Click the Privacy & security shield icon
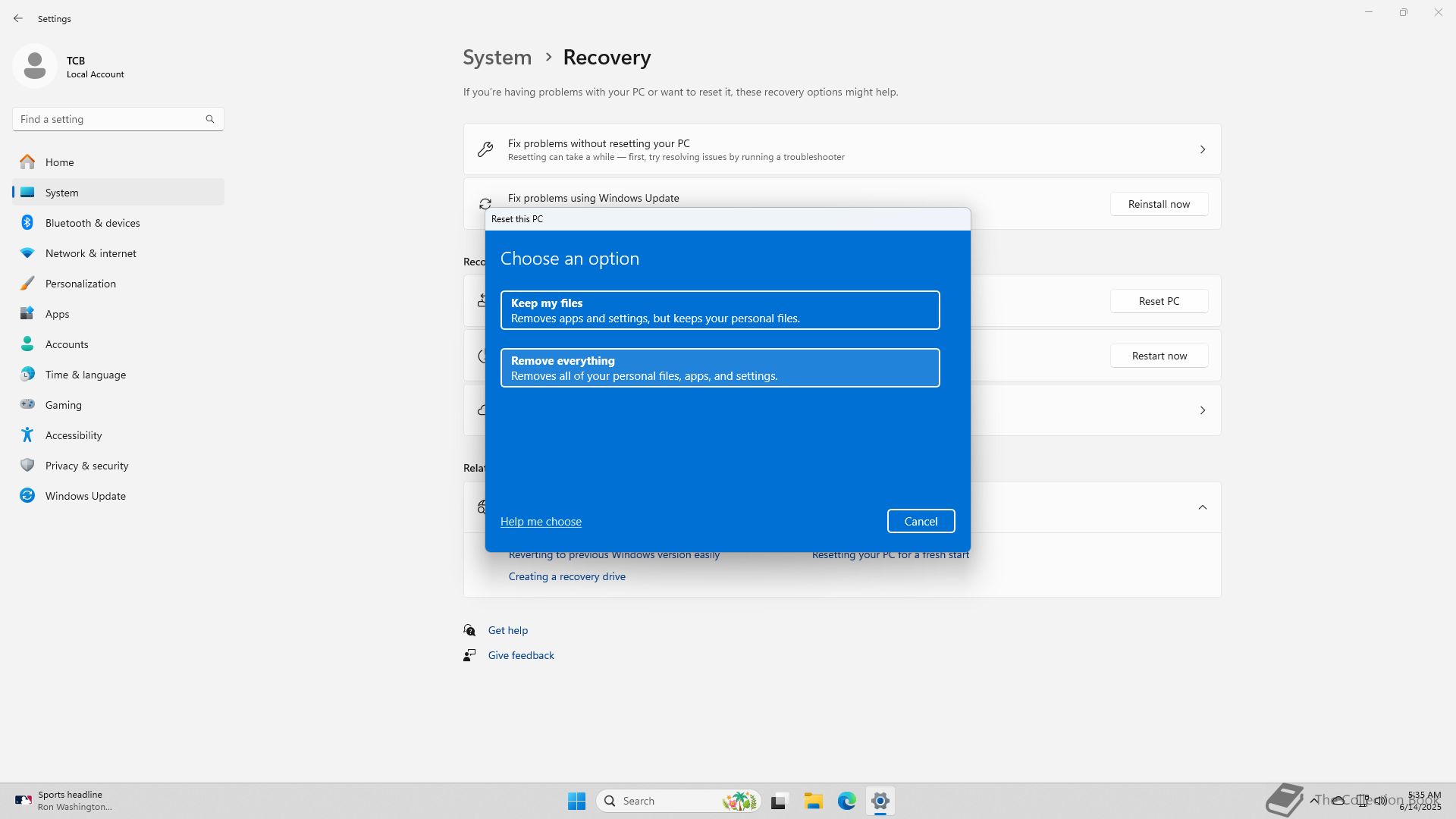This screenshot has height=819, width=1456. (x=27, y=466)
